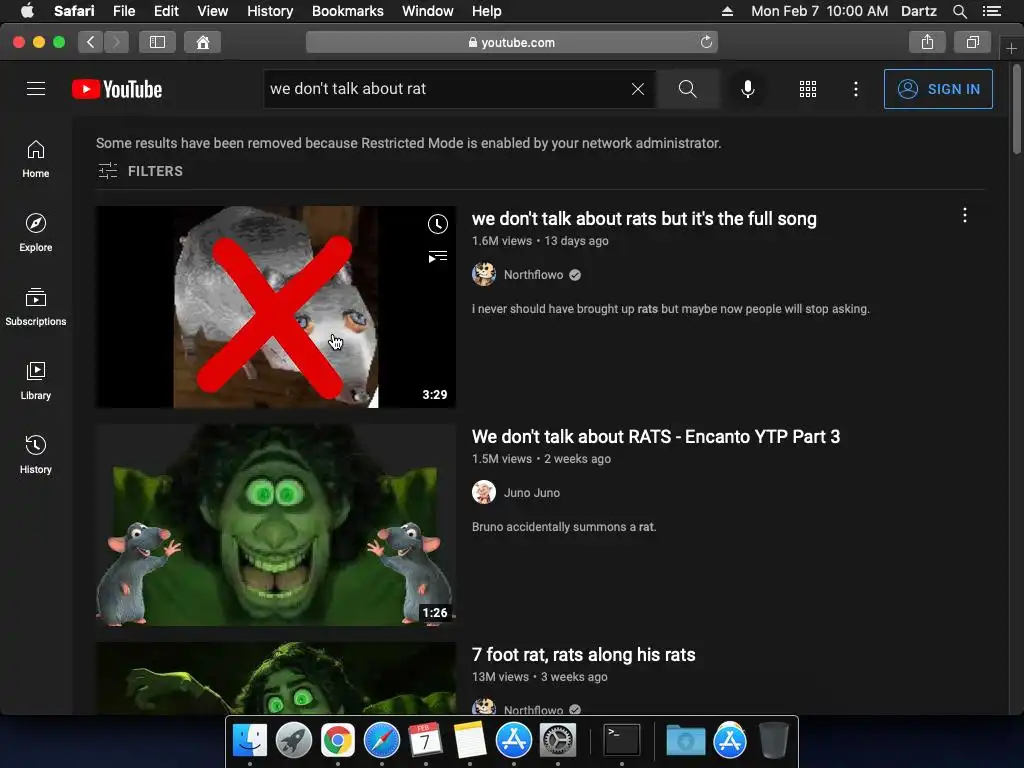Click the Juno Juno channel avatar
The image size is (1024, 768).
(484, 492)
